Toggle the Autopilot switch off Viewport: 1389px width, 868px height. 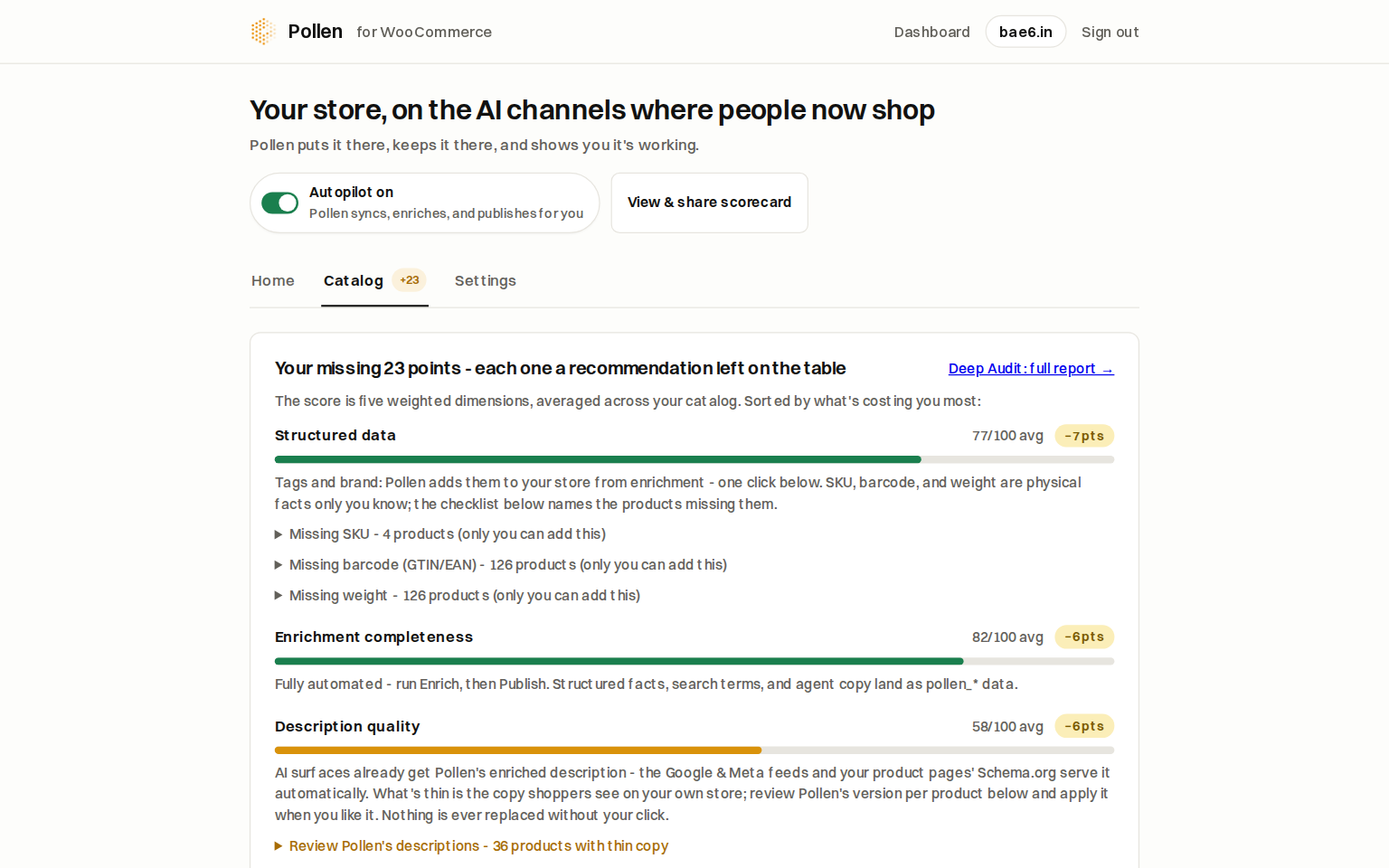[x=279, y=203]
